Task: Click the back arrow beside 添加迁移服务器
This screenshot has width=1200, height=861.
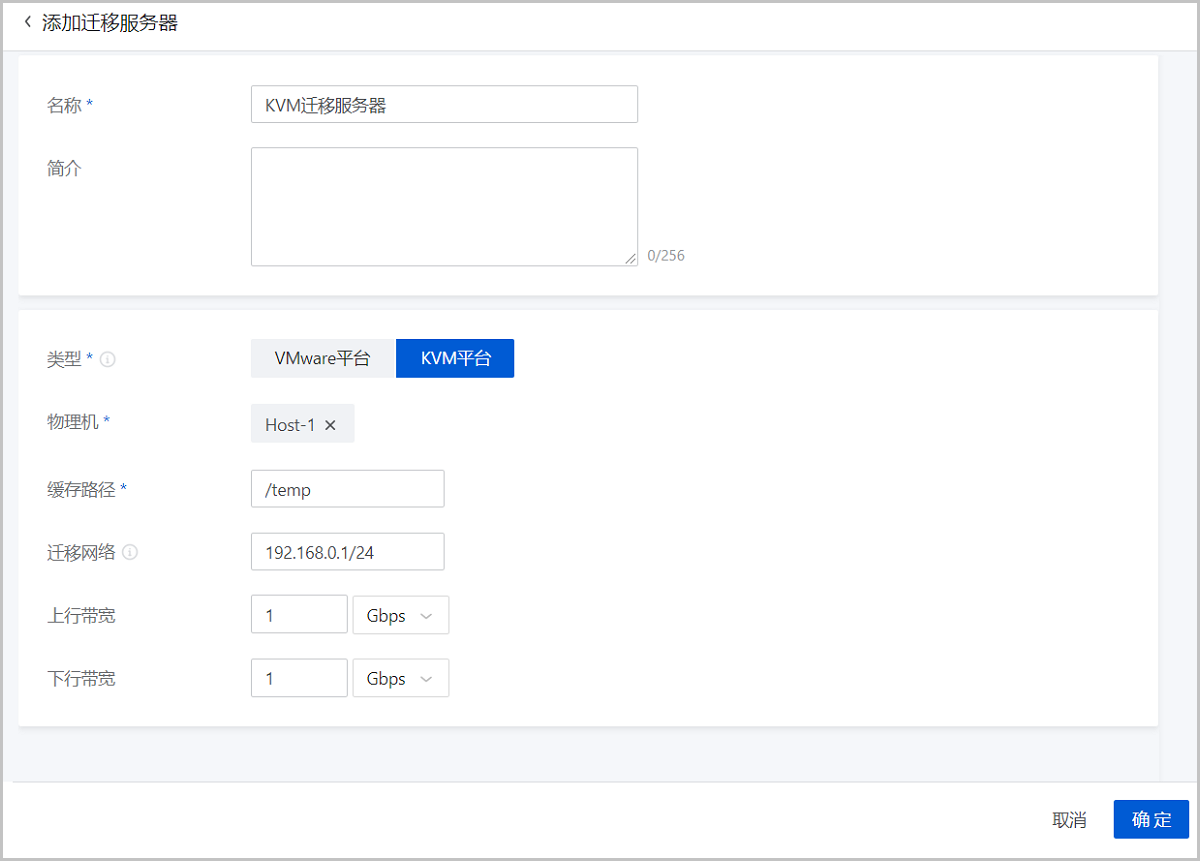Action: (27, 22)
